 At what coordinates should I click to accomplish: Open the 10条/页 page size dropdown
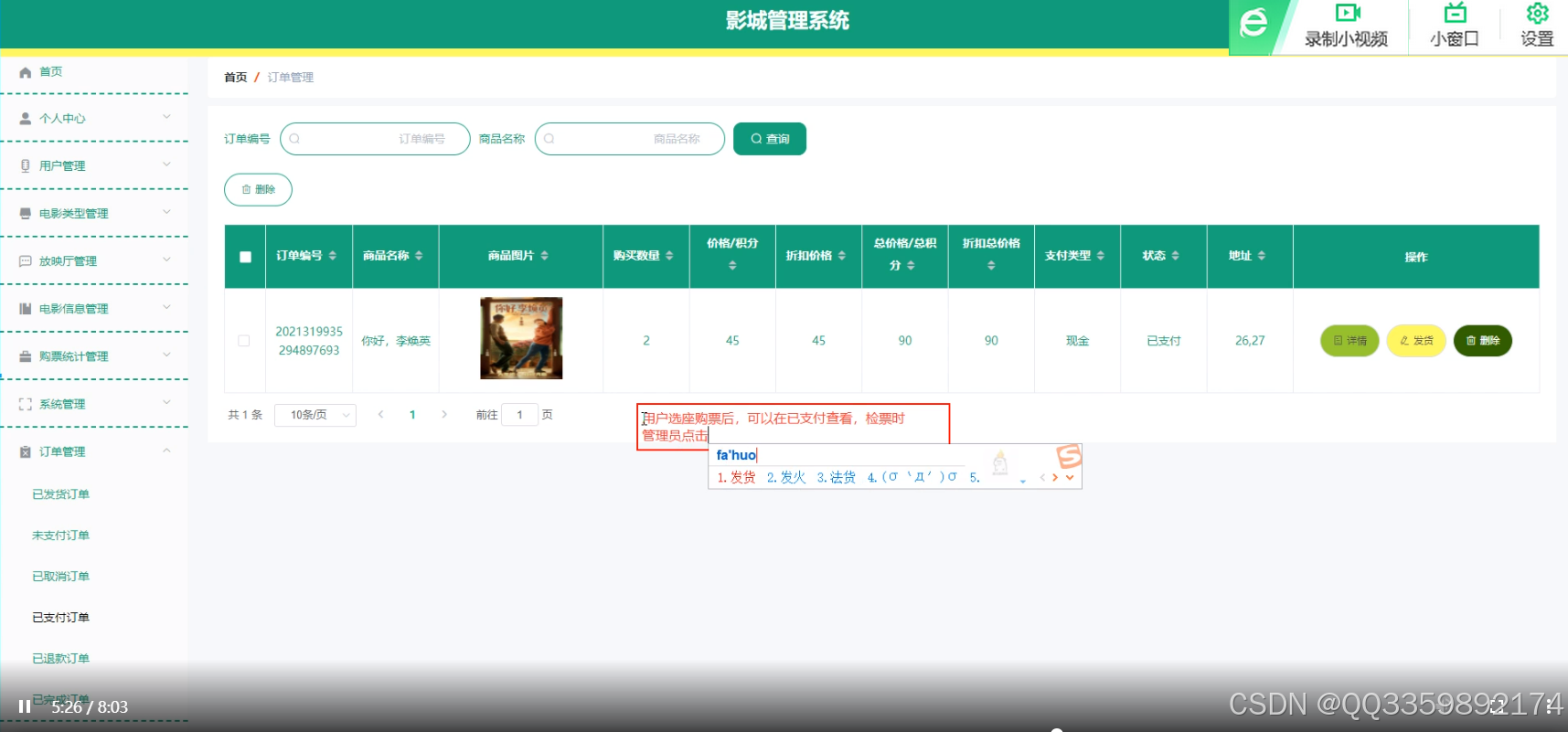pyautogui.click(x=316, y=415)
